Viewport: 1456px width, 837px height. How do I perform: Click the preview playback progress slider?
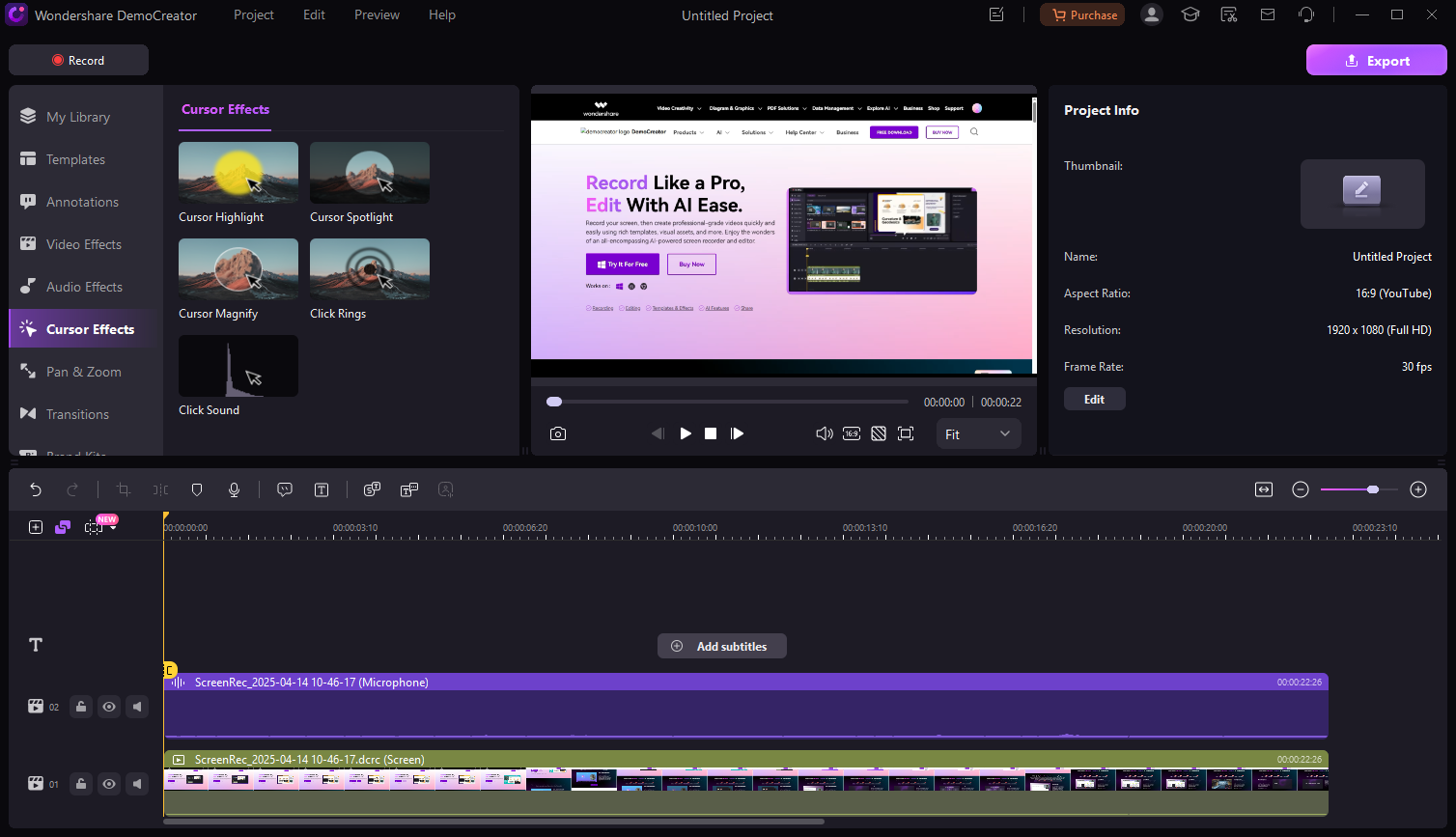coord(729,402)
